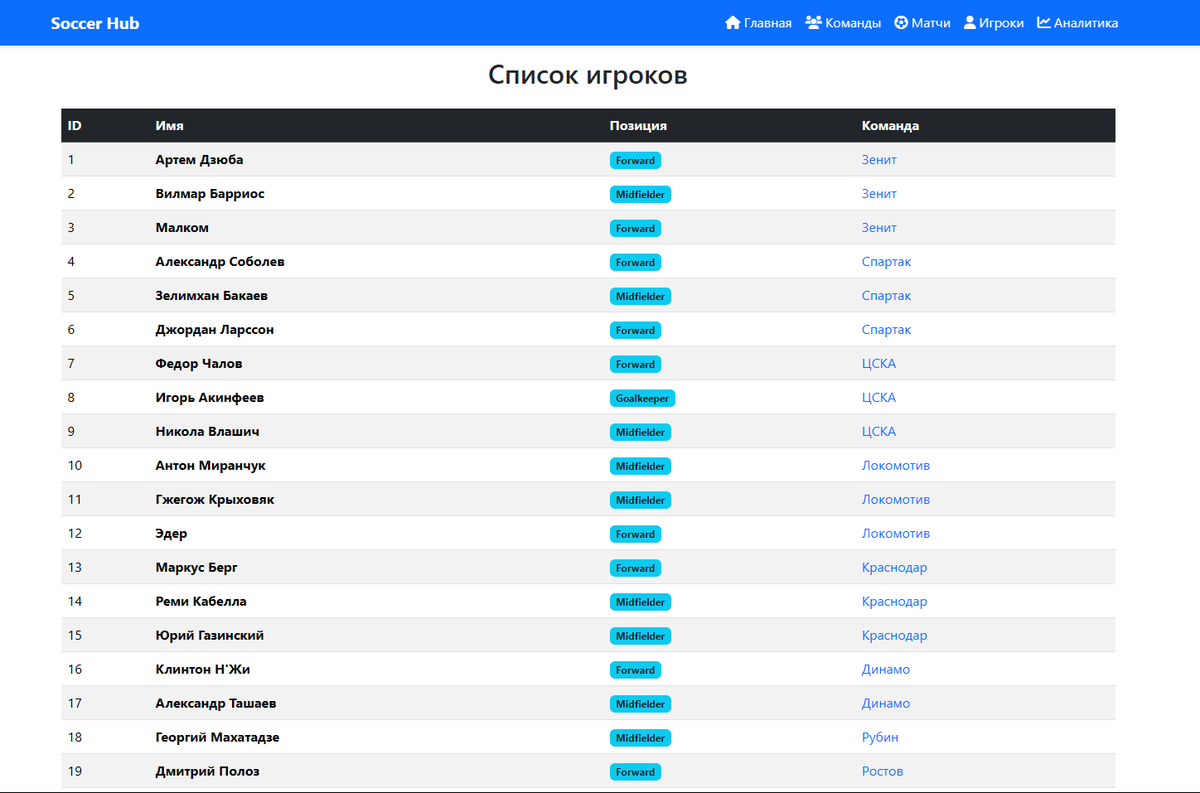Open the Главная menu item
Viewport: 1200px width, 793px height.
758,23
